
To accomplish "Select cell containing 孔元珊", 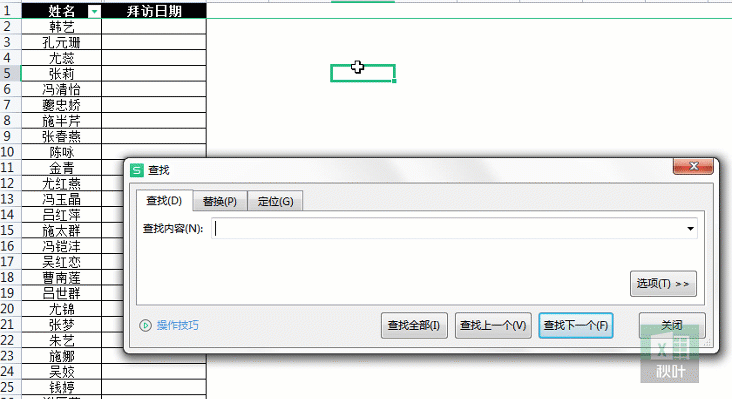I will (x=62, y=42).
